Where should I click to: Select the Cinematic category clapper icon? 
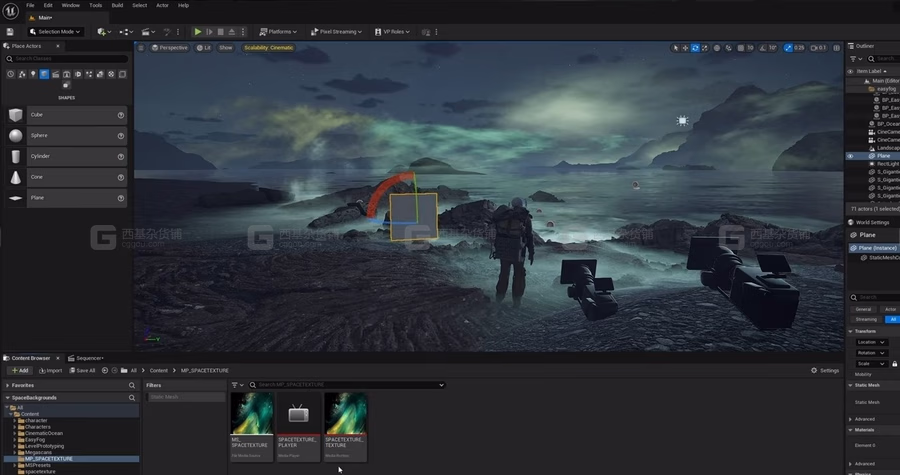[x=56, y=74]
